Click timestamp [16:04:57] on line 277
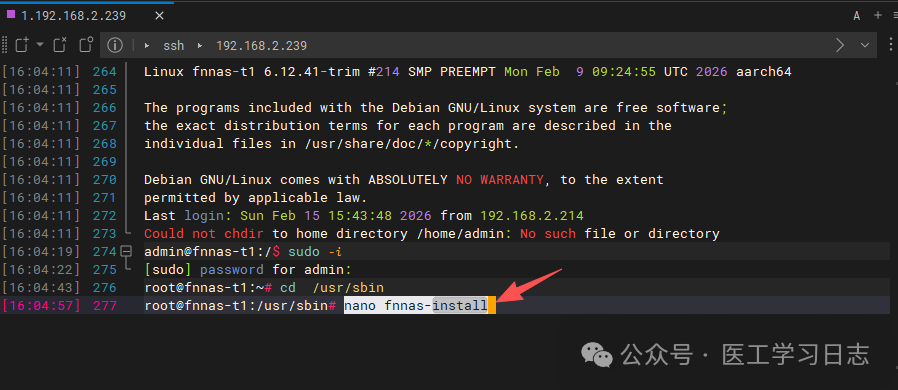 [x=41, y=306]
